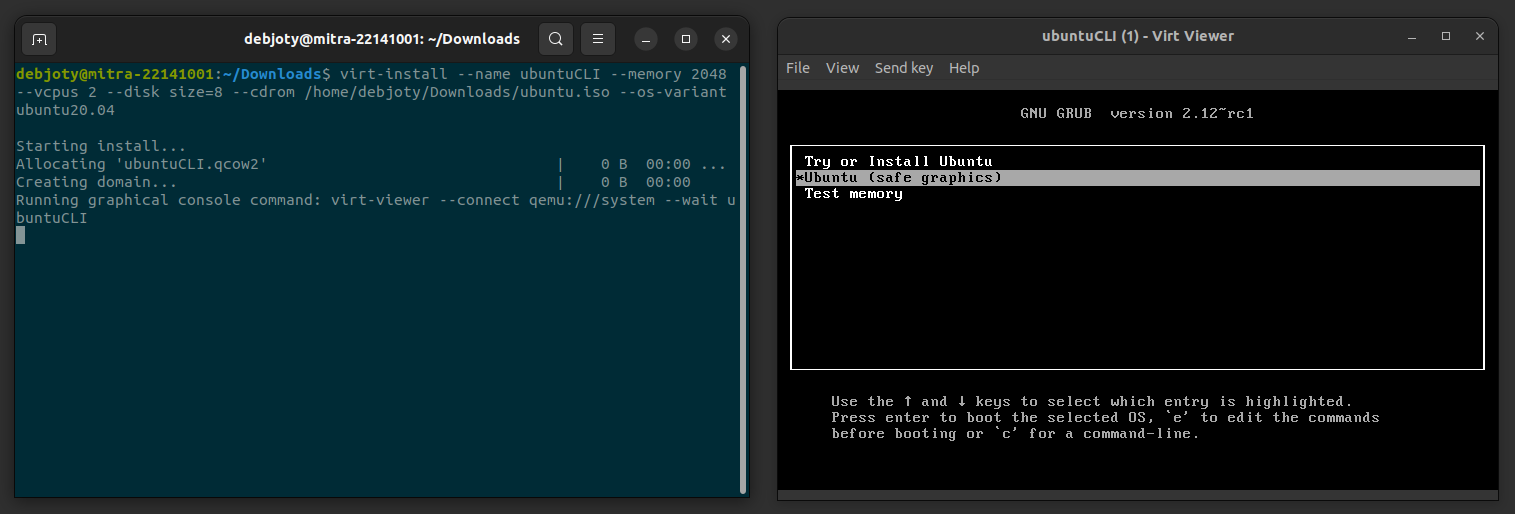Click the 'Use the ↑ and ↓ keys' instruction line
This screenshot has width=1515, height=514.
click(1091, 401)
